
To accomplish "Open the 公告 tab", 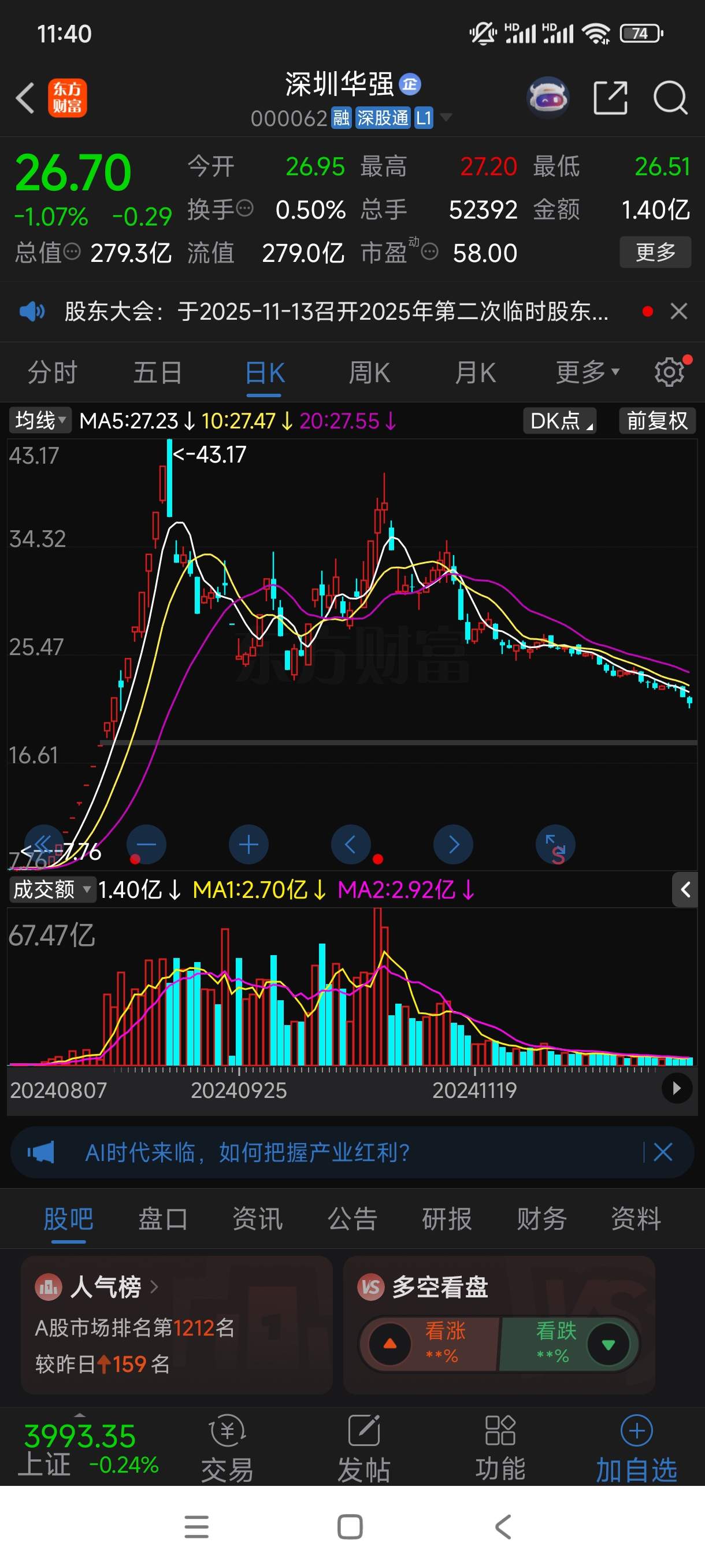I will 353,1219.
